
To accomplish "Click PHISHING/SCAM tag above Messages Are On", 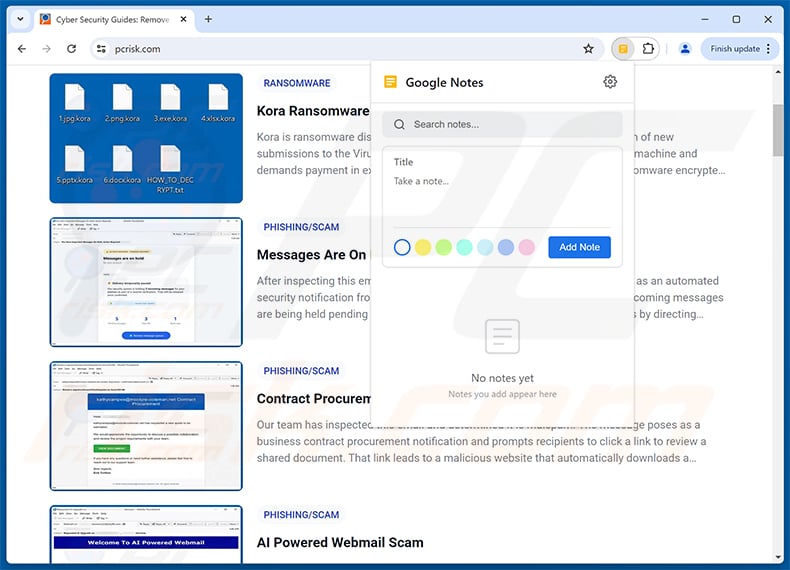I will coord(301,227).
